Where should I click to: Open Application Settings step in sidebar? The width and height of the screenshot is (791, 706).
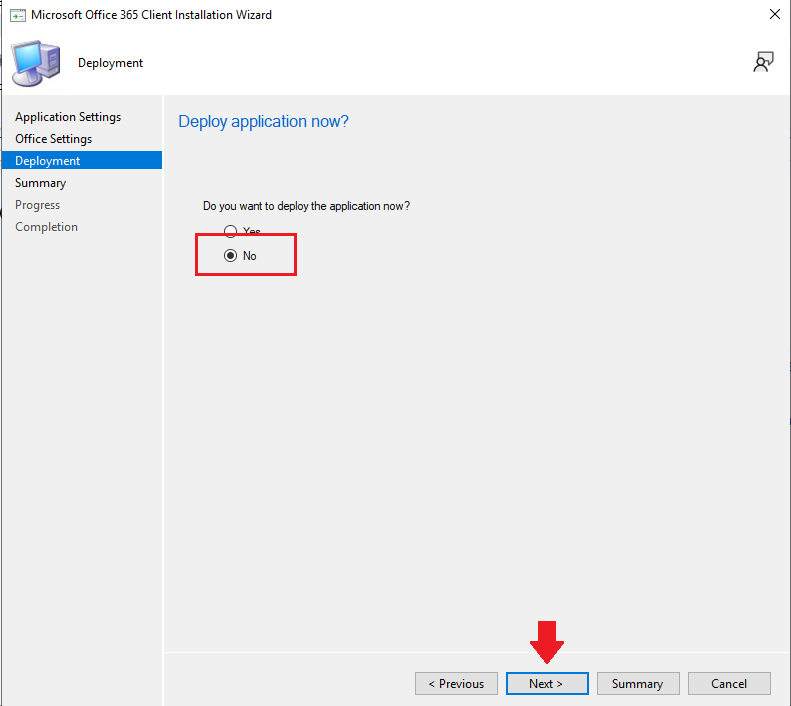pyautogui.click(x=68, y=117)
